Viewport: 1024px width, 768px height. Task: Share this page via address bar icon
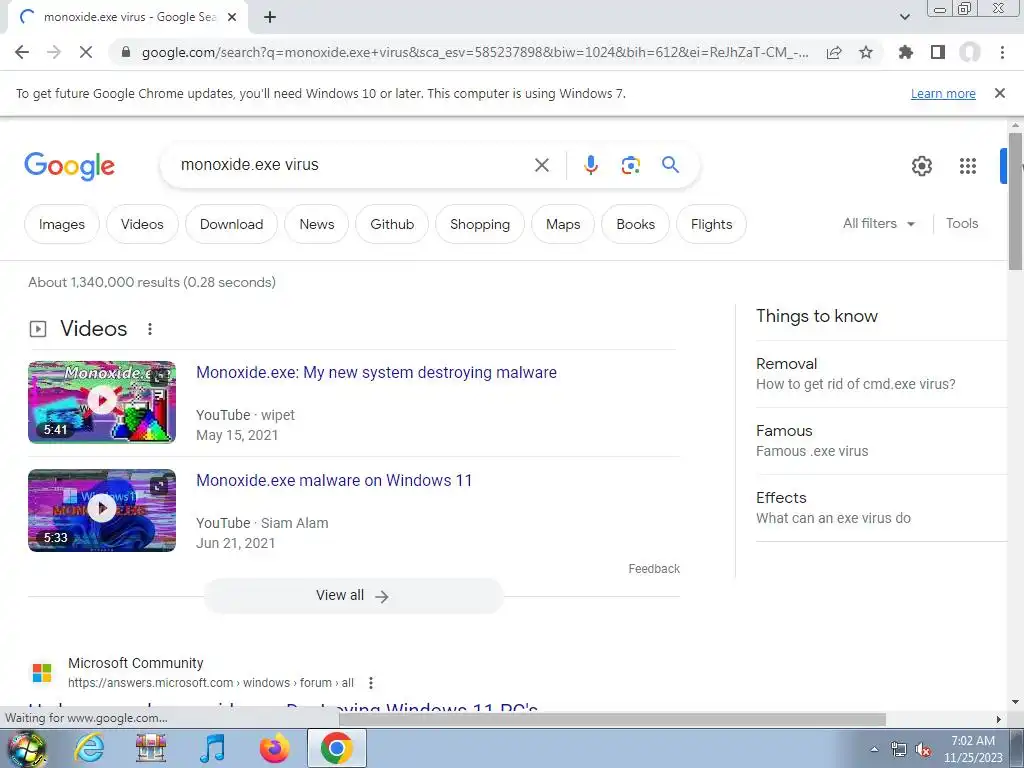[x=834, y=52]
